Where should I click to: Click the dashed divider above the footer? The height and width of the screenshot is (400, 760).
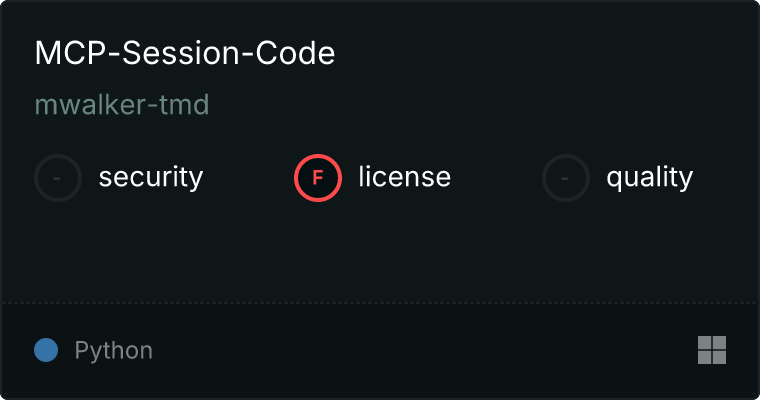pyautogui.click(x=380, y=302)
